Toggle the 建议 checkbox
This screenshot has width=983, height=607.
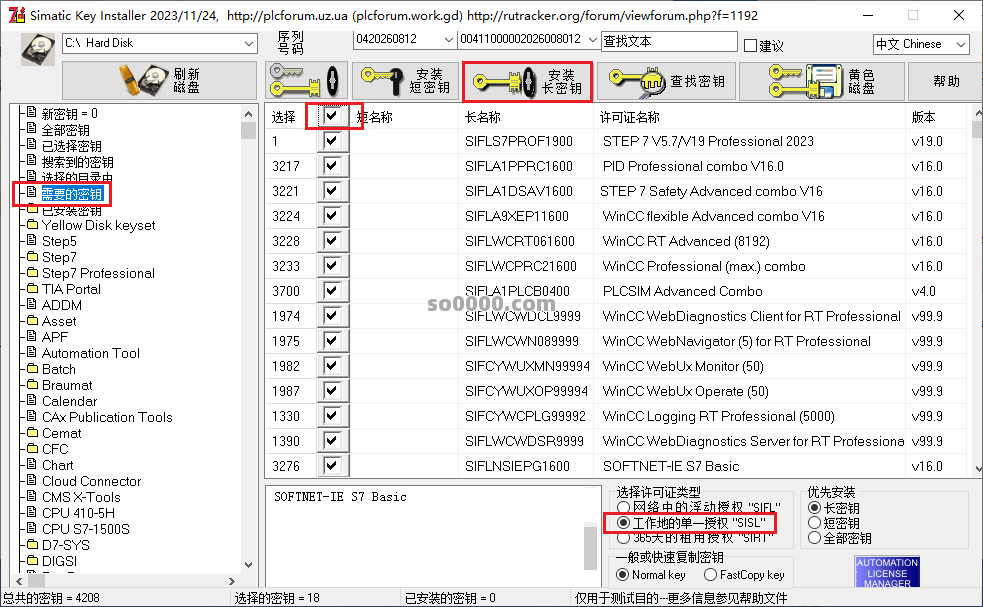pyautogui.click(x=750, y=45)
